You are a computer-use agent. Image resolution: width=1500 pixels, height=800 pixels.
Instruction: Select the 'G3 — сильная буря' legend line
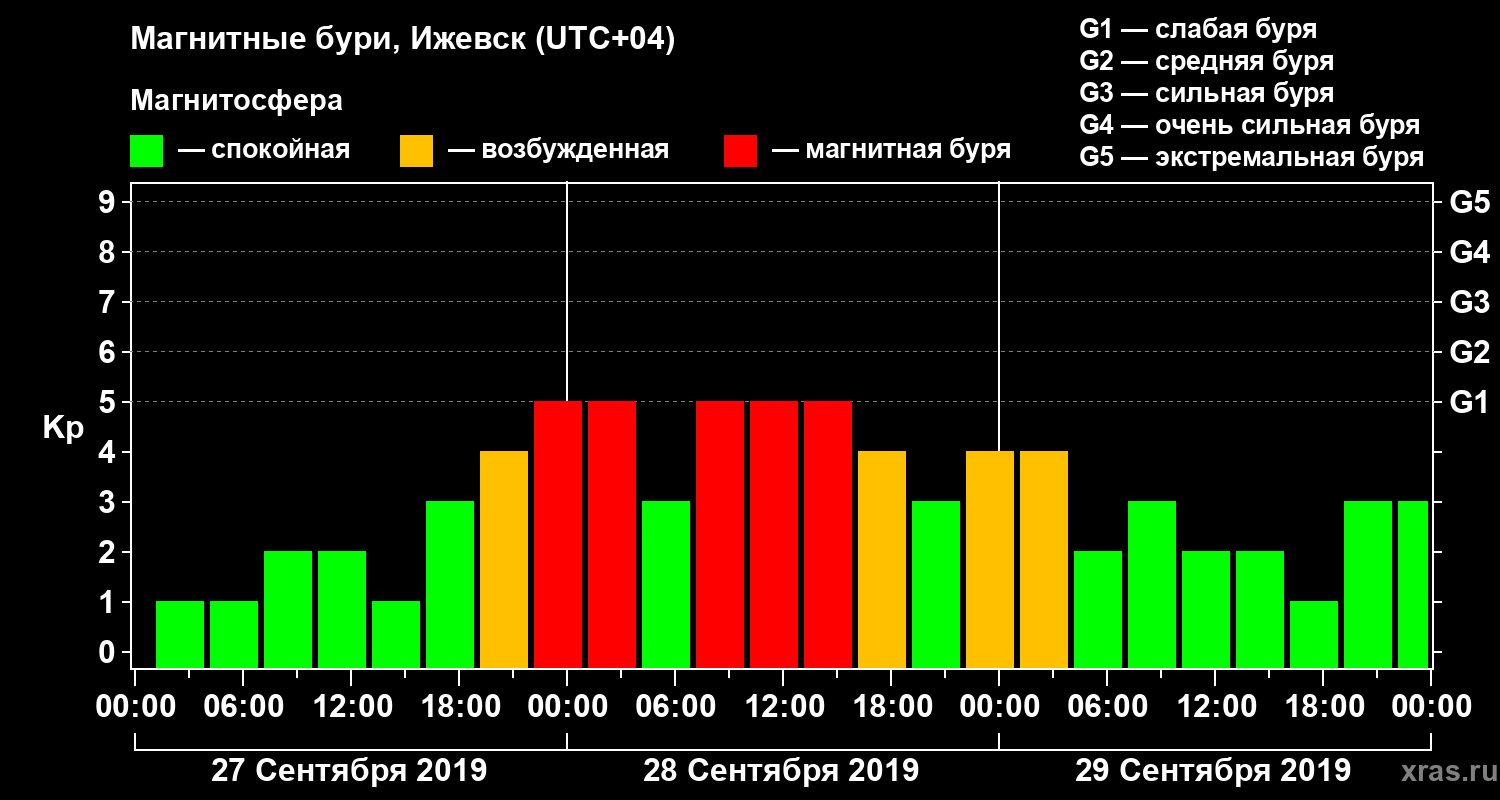(x=1206, y=93)
